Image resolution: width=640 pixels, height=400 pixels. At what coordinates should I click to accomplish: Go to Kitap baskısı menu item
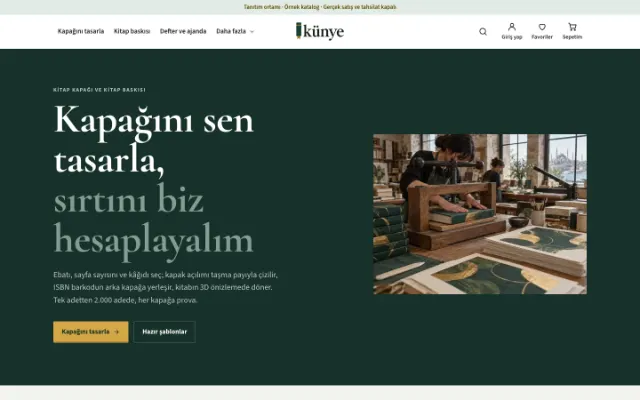pos(132,31)
